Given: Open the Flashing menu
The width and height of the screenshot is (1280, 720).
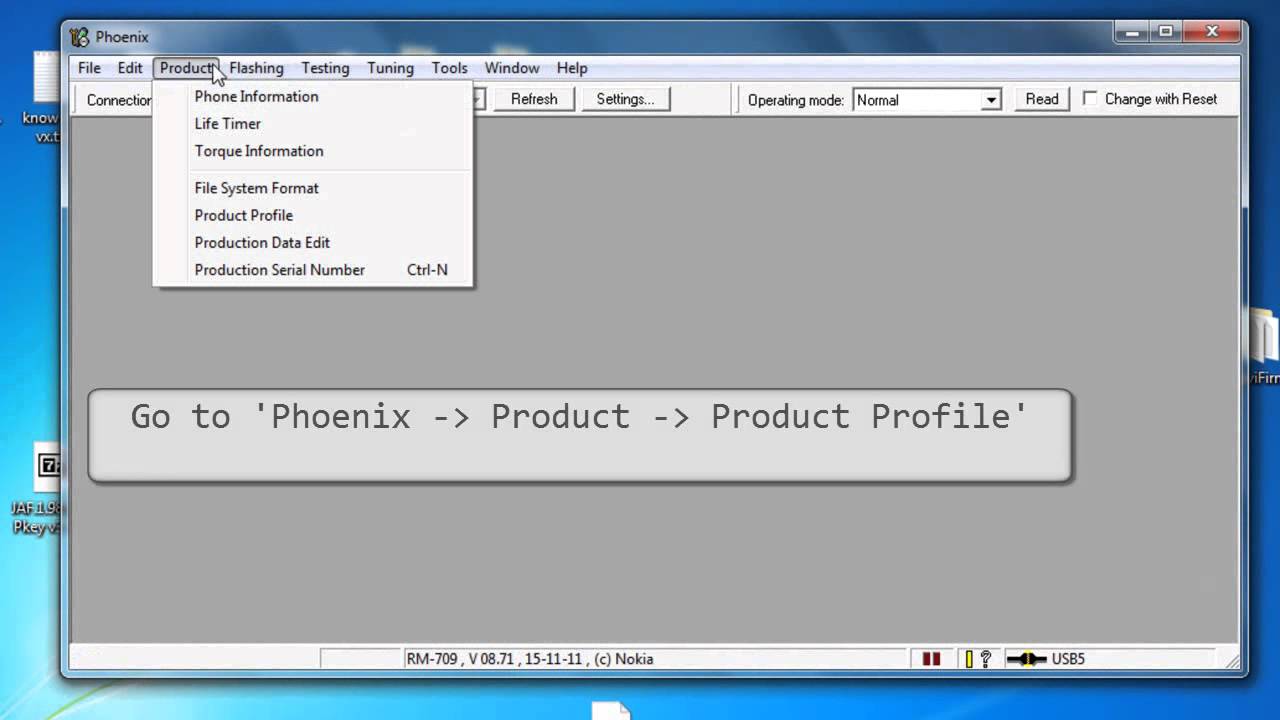Looking at the screenshot, I should point(256,68).
